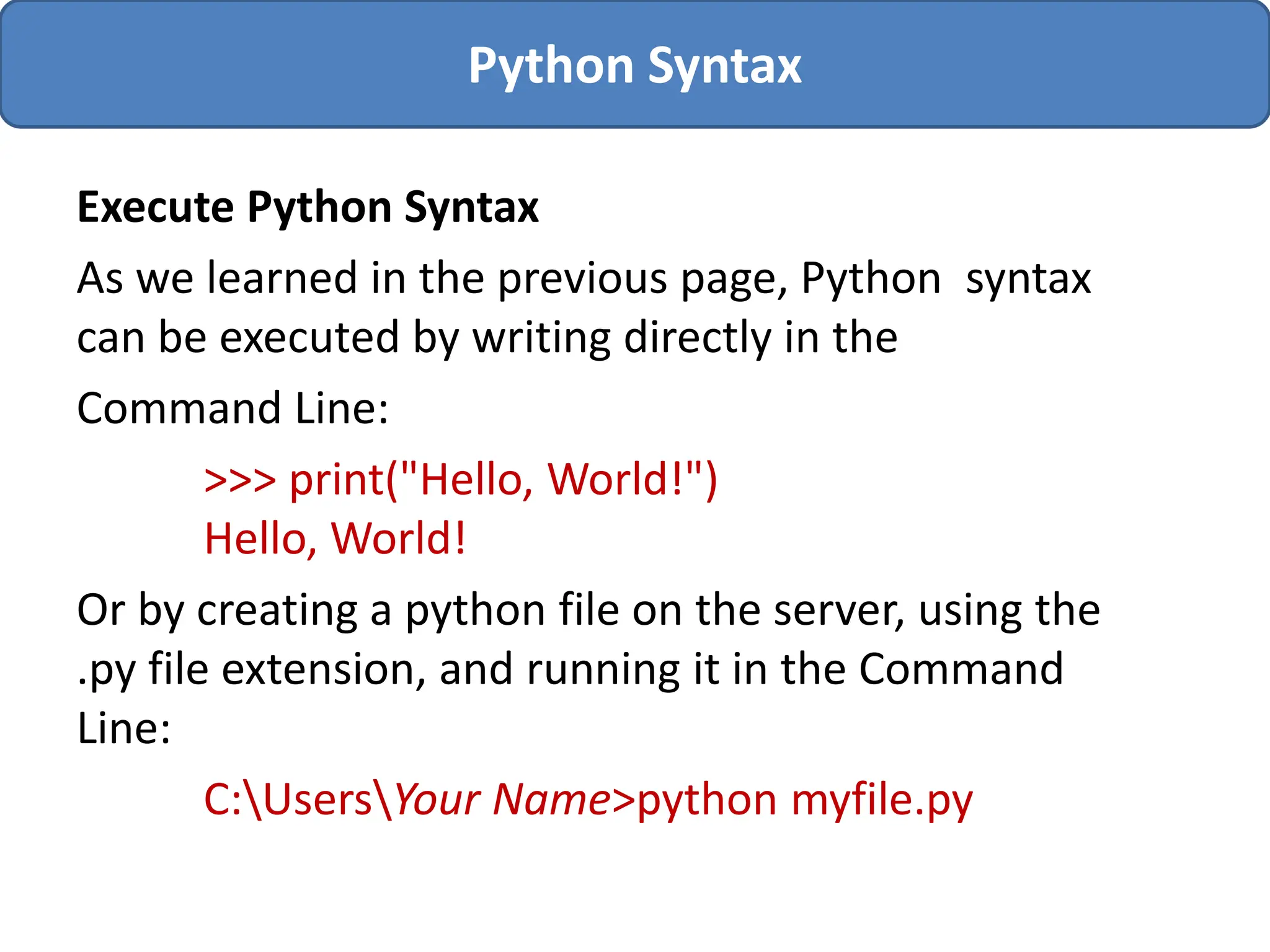Click the line starting '.py file extension, and running'
The width and height of the screenshot is (1270, 952).
(570, 670)
